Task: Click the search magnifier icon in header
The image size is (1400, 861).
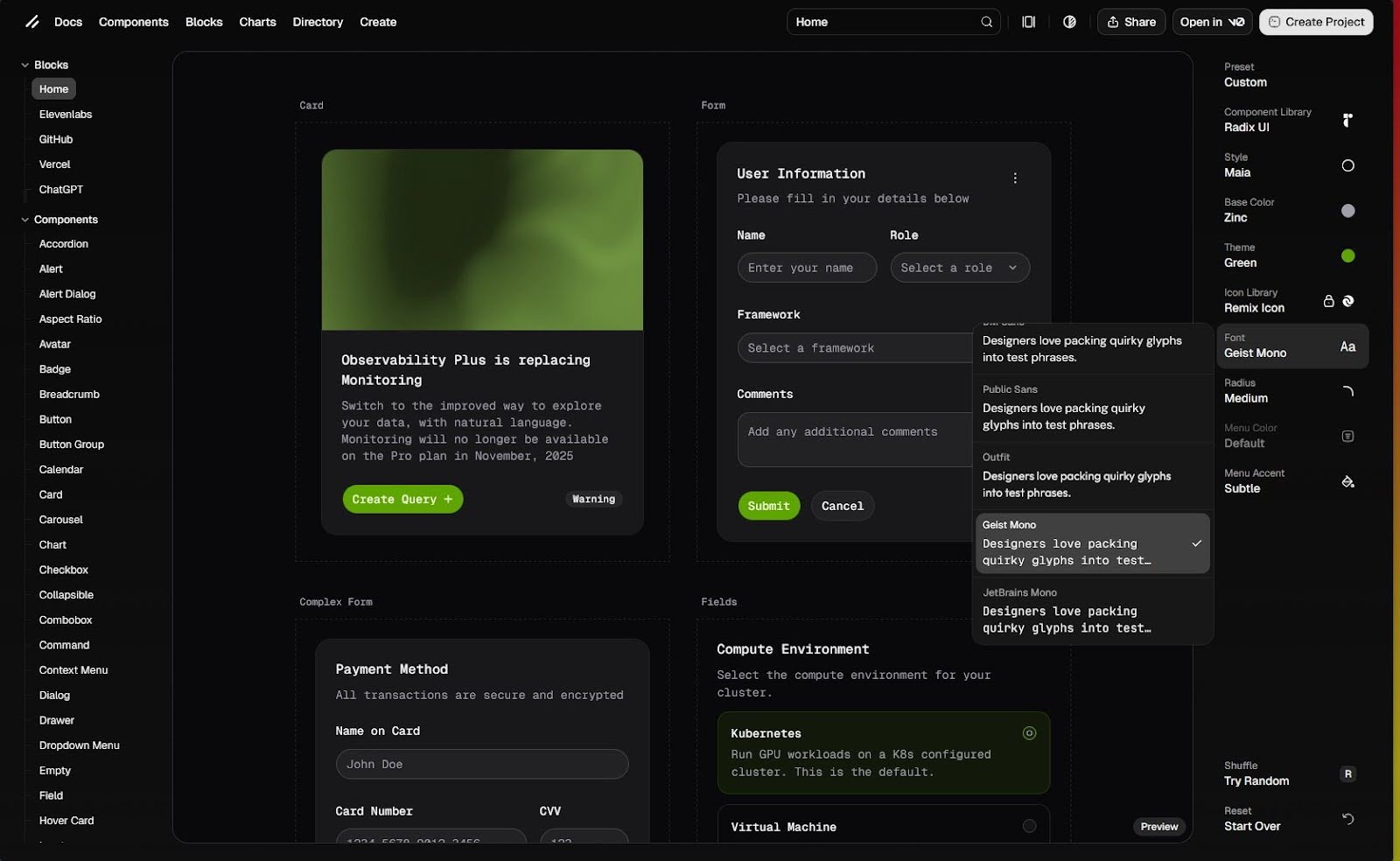Action: pos(986,22)
